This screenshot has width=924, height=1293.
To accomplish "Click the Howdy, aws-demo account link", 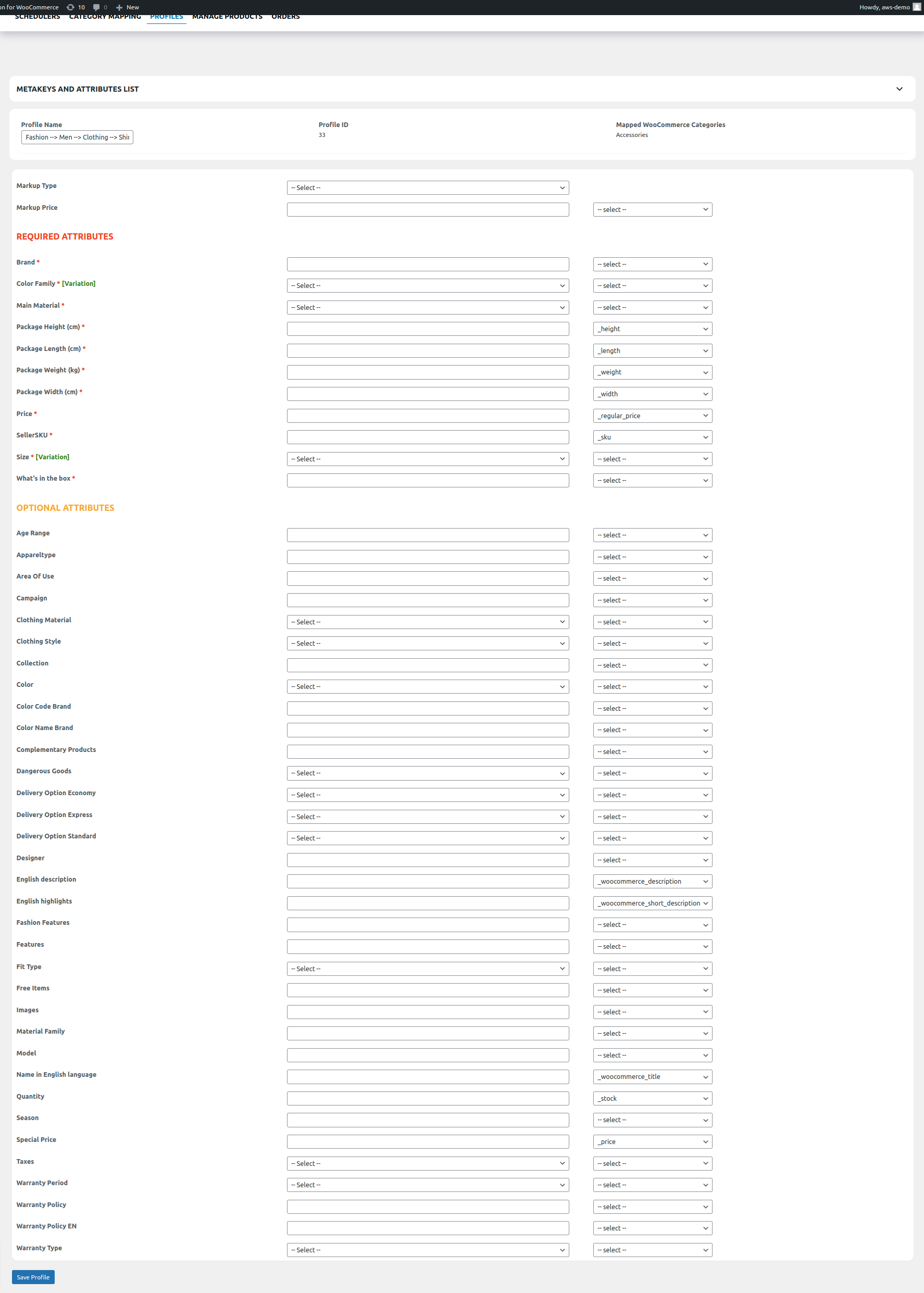I will pos(883,7).
